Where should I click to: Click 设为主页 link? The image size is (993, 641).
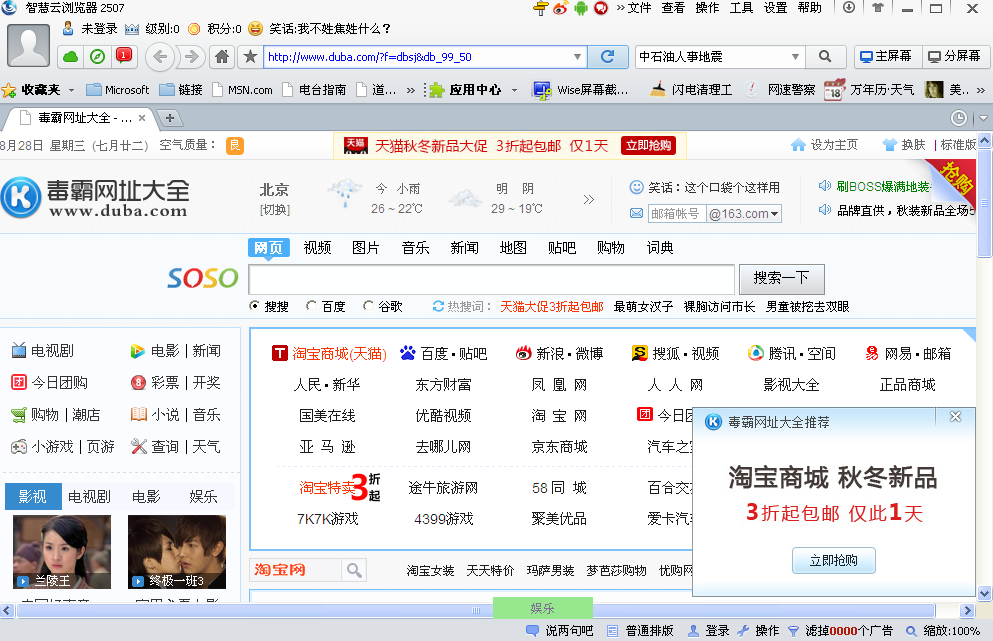point(825,145)
